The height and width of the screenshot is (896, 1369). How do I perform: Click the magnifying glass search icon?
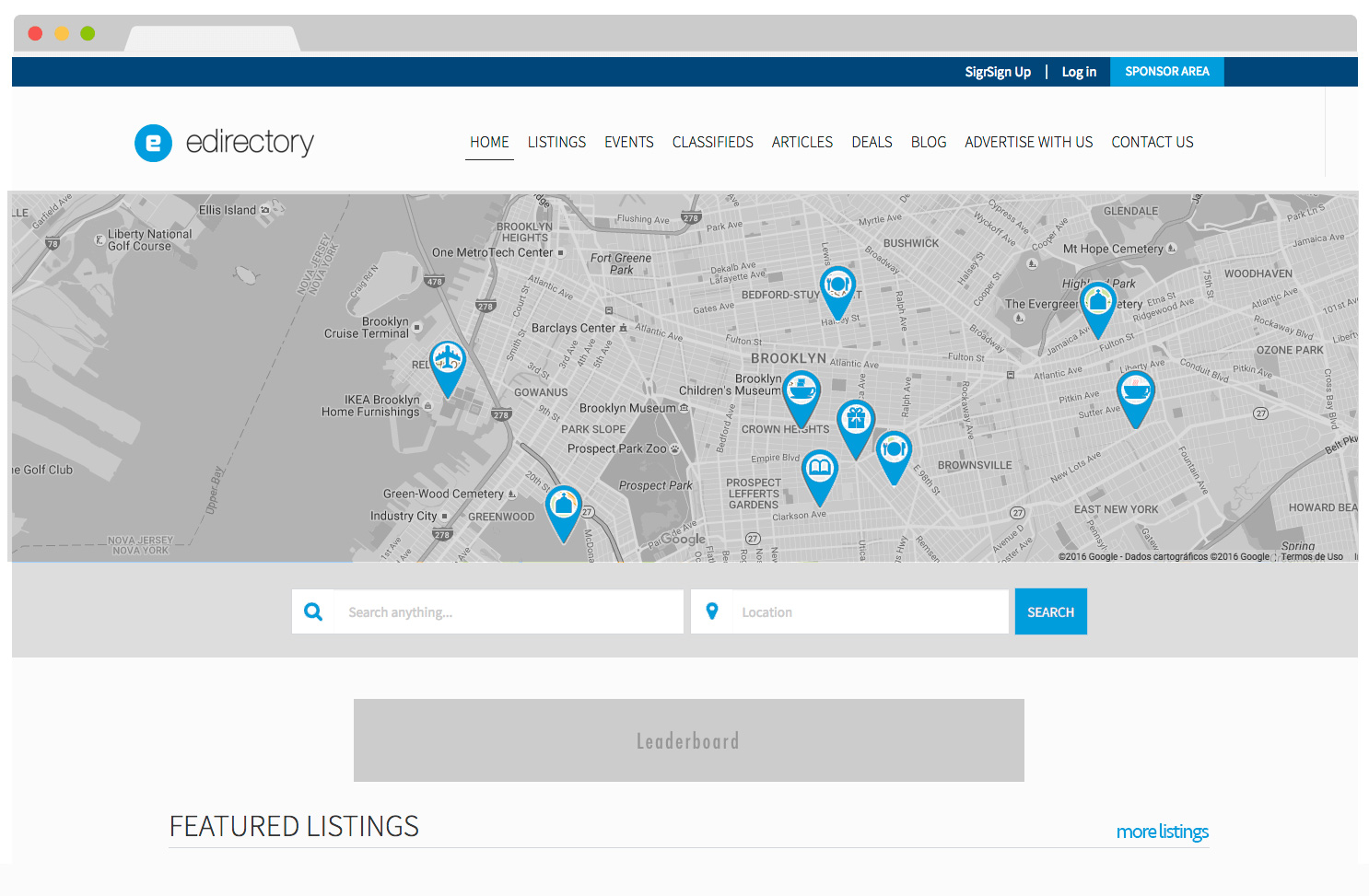pos(313,611)
